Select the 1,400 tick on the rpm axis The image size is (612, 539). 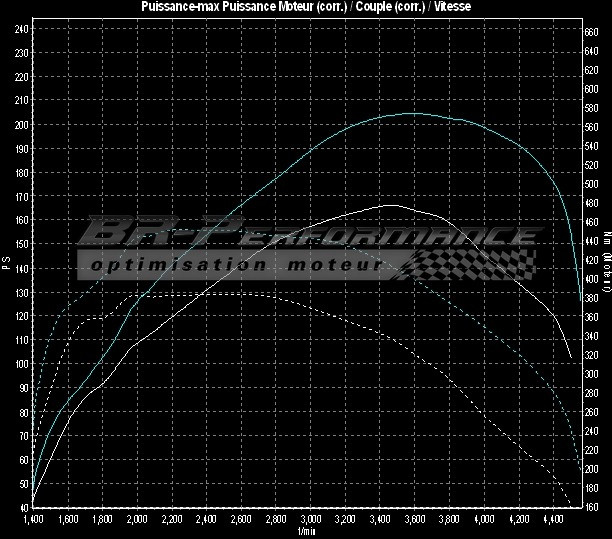coord(32,520)
